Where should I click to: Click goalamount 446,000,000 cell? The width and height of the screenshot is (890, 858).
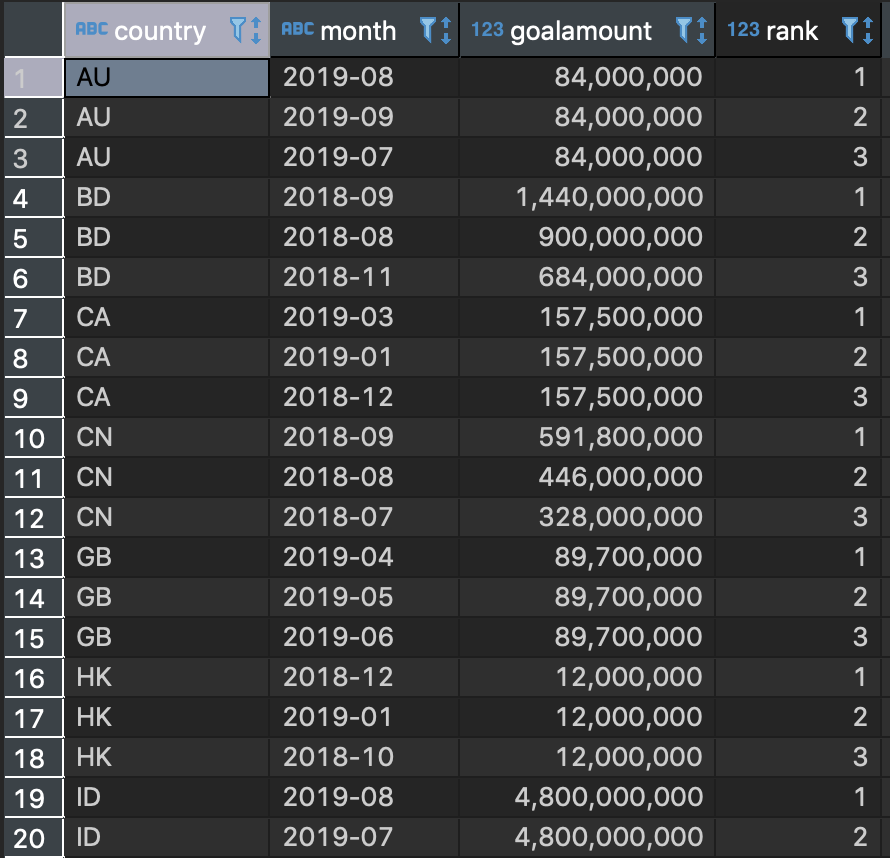[587, 477]
